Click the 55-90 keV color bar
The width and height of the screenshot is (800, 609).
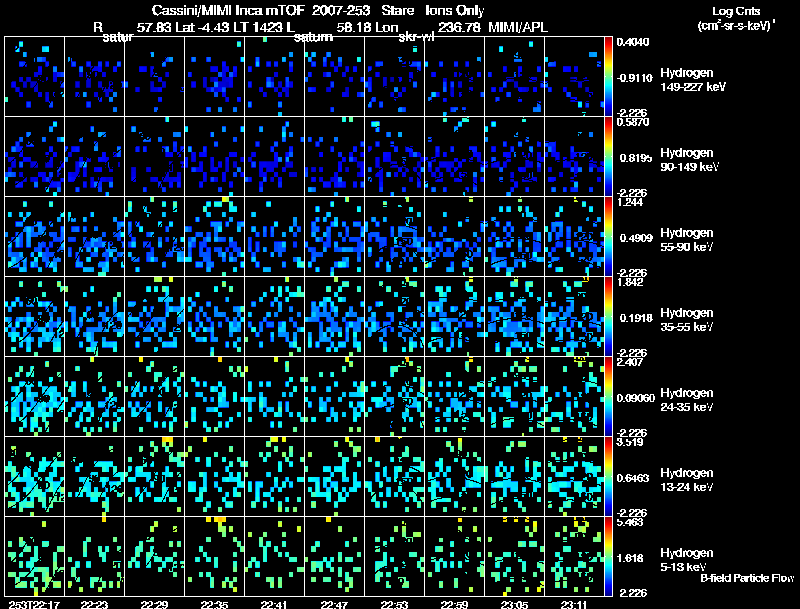(608, 237)
